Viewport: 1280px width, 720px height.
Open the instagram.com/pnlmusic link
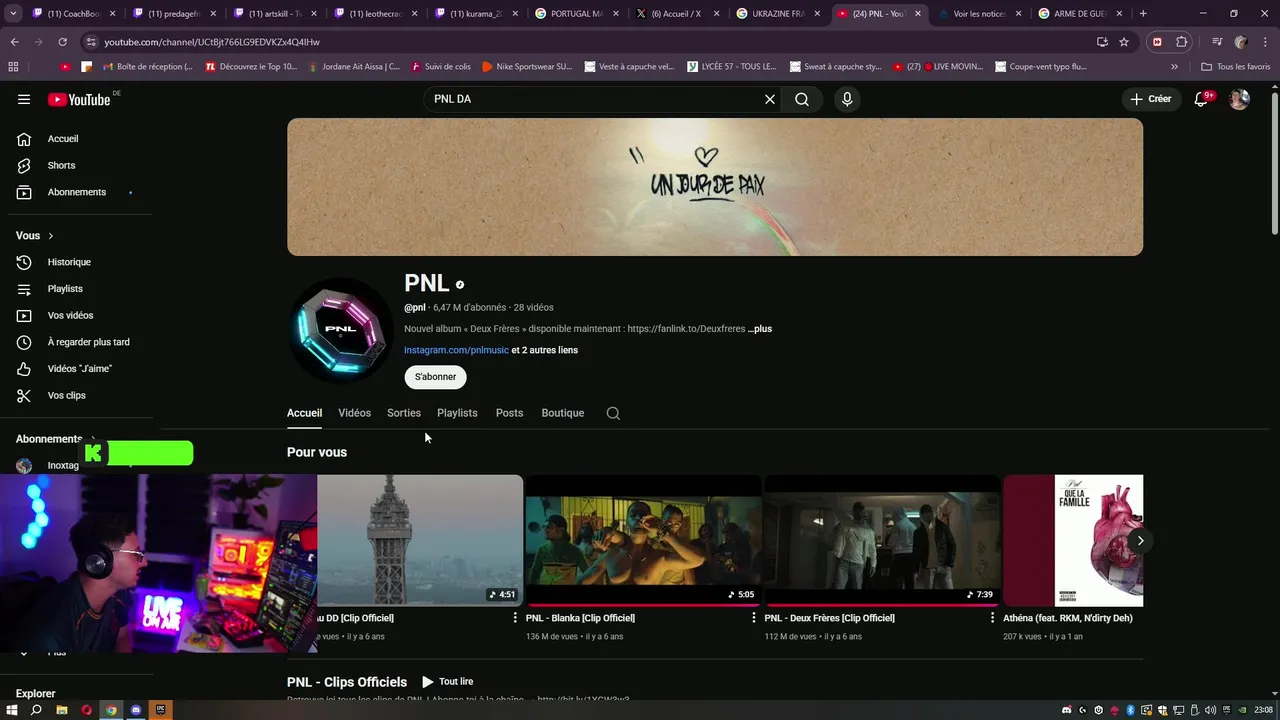(x=456, y=350)
